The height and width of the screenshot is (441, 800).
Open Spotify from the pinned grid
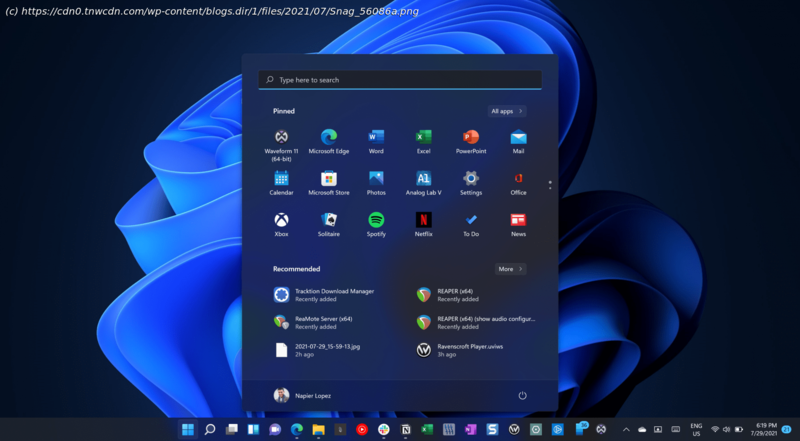(376, 220)
